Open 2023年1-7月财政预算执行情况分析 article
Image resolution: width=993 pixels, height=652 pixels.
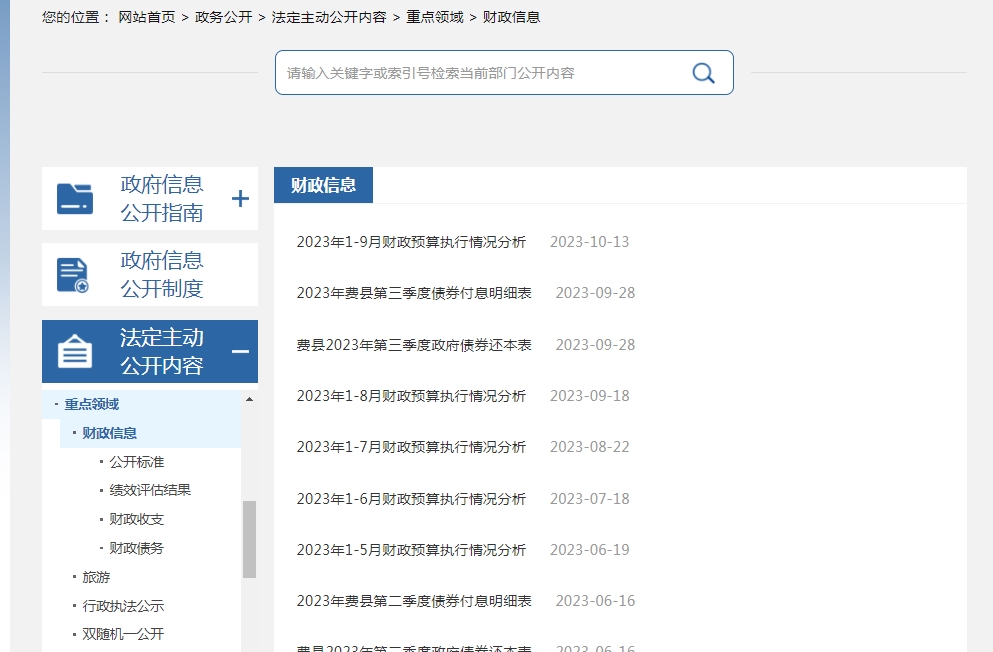click(411, 447)
